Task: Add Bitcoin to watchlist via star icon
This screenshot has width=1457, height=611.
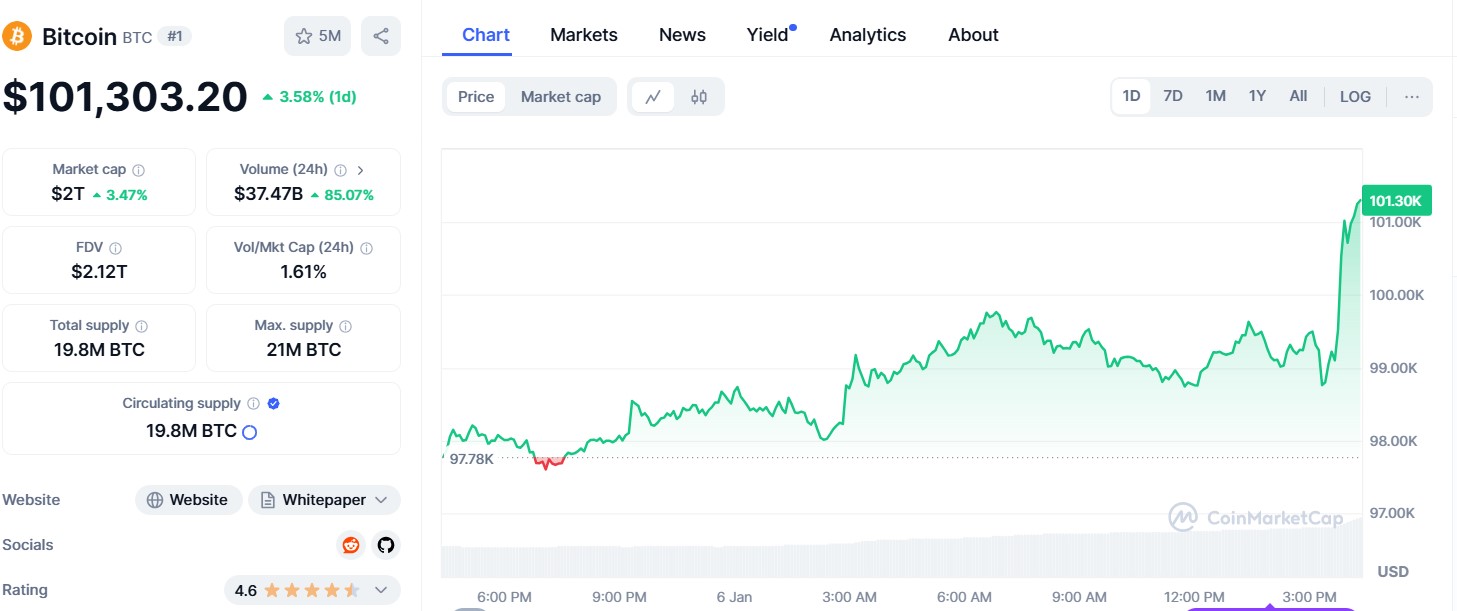Action: click(304, 36)
